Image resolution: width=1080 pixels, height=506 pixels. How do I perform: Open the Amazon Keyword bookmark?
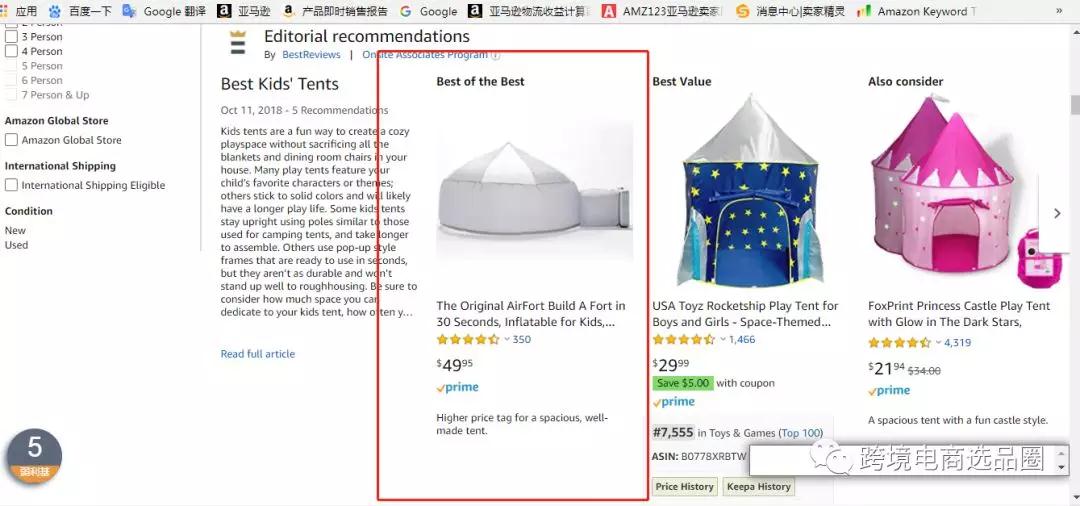916,11
